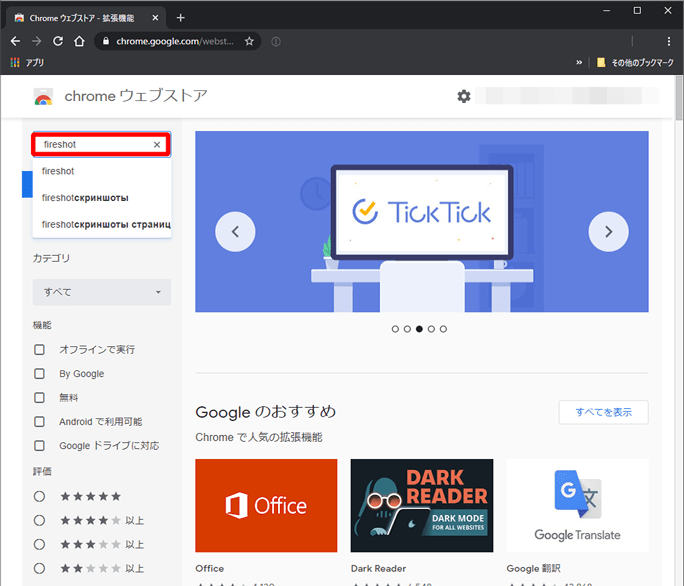Jump to fifth carousel slide dot

coord(443,329)
